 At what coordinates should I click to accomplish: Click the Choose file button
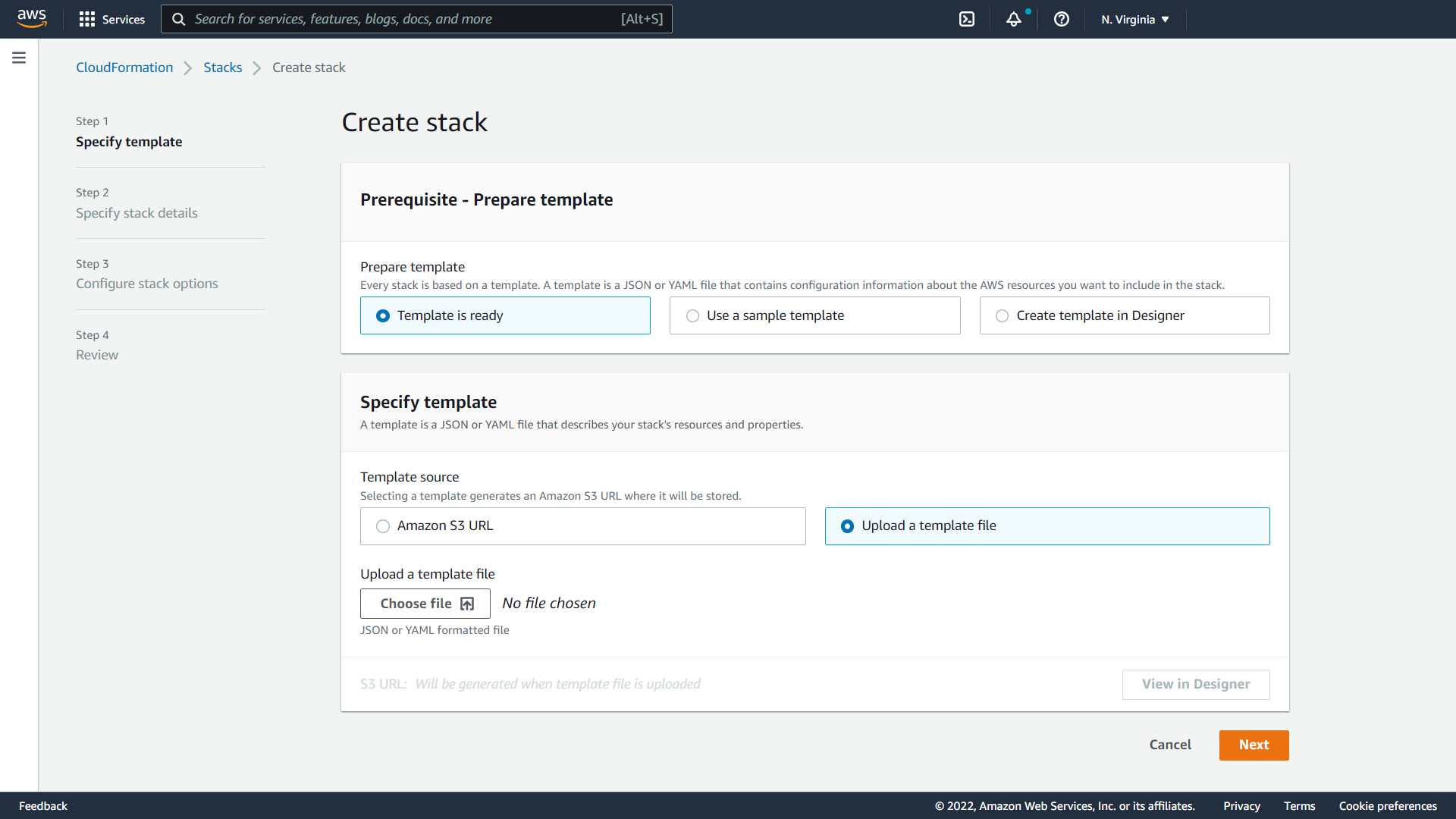coord(424,603)
